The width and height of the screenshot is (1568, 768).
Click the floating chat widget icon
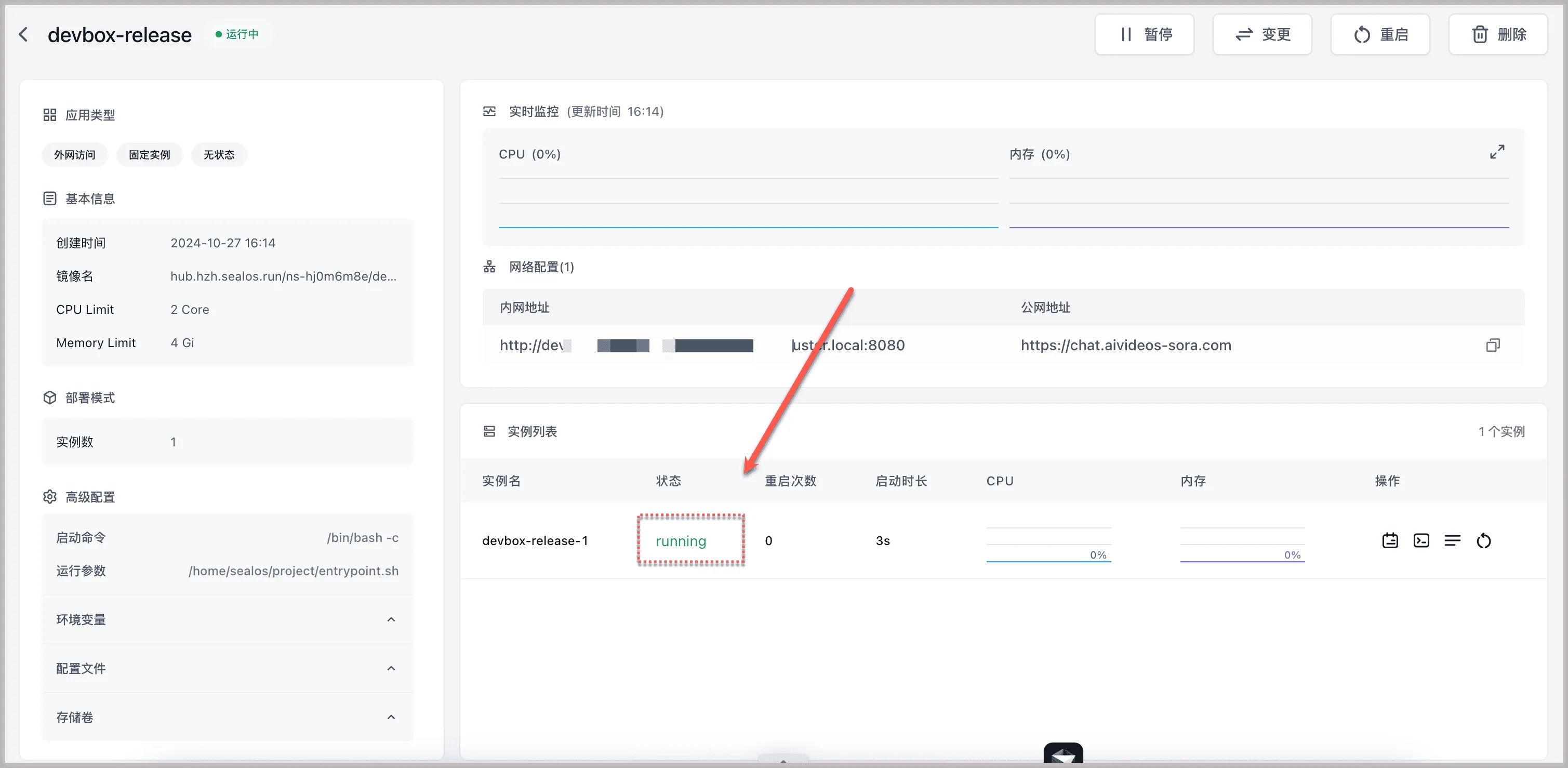1063,754
